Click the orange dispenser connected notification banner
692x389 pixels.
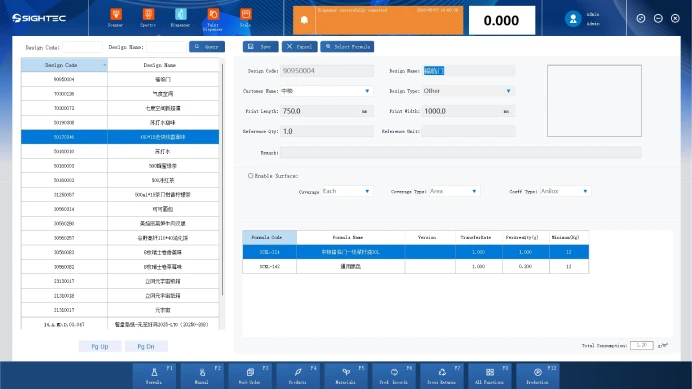378,20
